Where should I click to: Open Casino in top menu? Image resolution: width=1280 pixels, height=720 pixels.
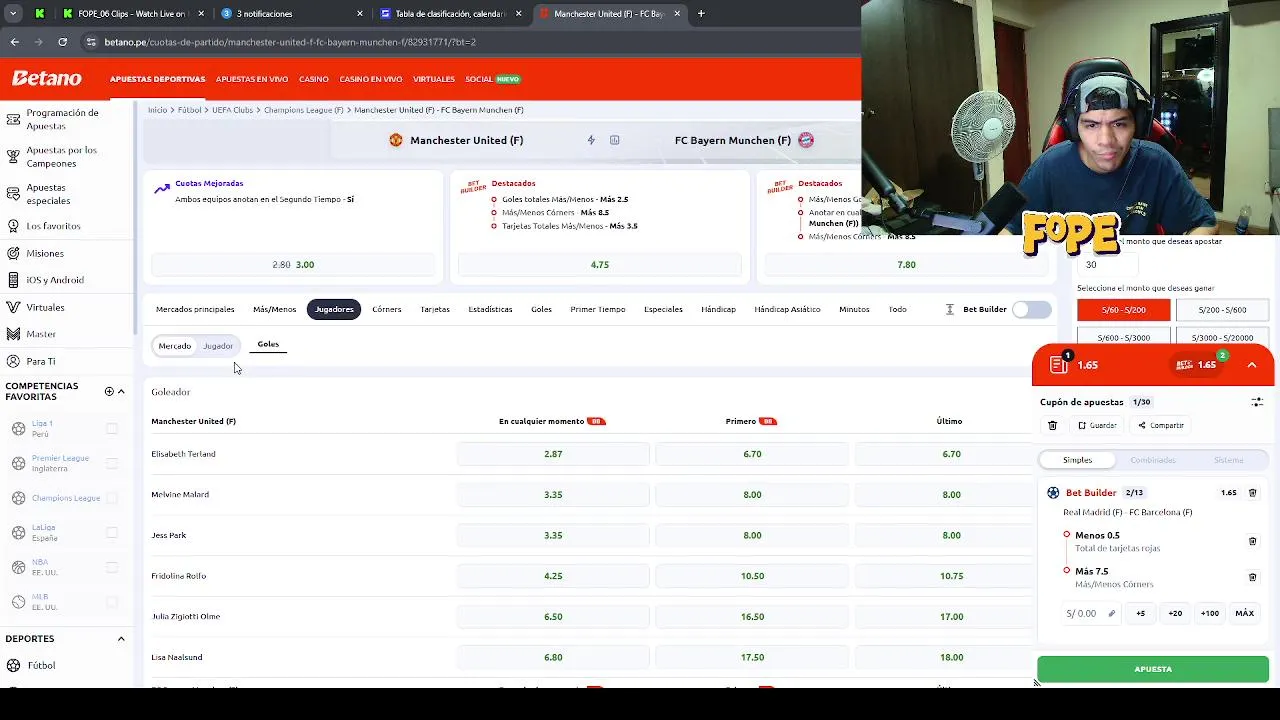point(314,79)
